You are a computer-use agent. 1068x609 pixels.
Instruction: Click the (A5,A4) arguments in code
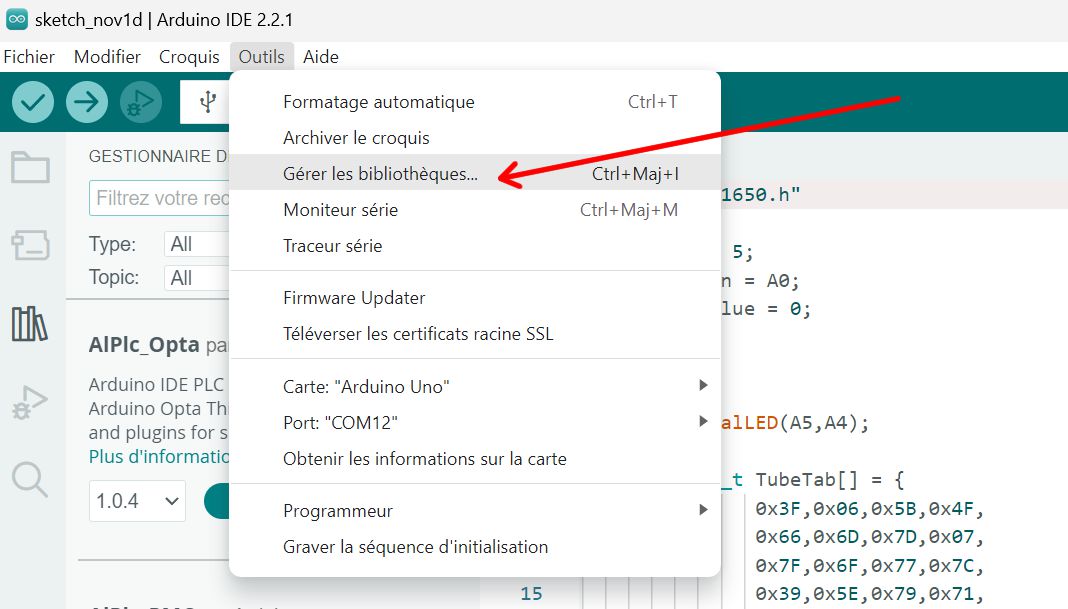point(818,423)
